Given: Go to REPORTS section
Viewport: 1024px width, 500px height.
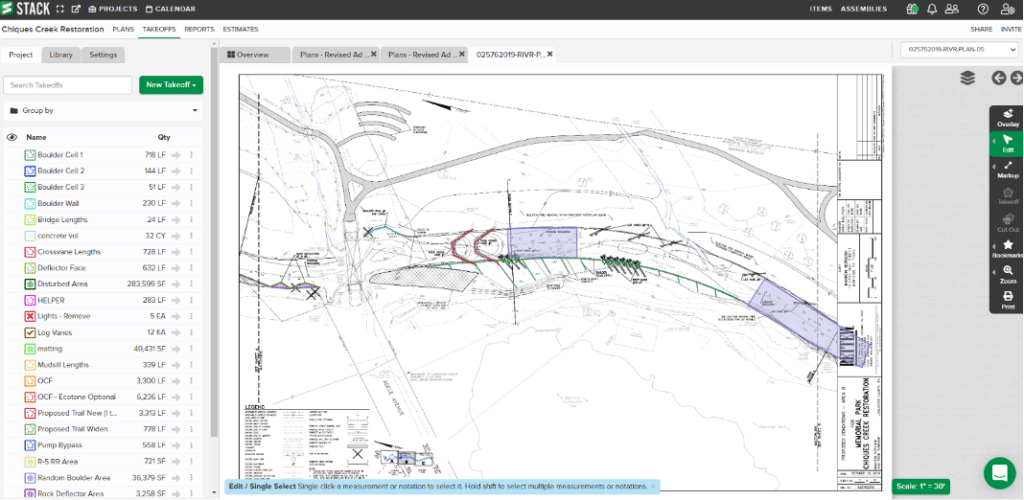Looking at the screenshot, I should click(199, 29).
